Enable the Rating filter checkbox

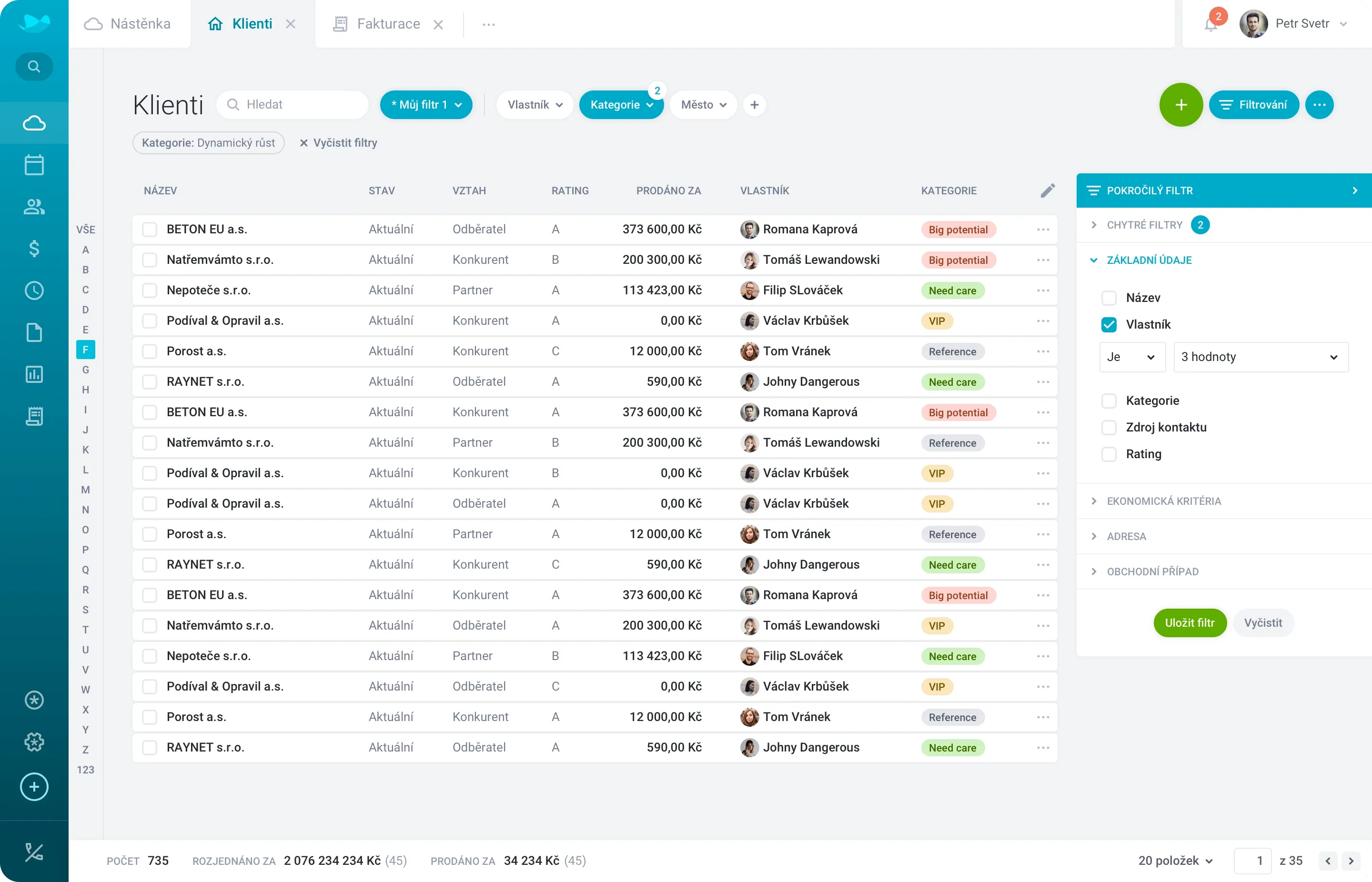(1109, 454)
